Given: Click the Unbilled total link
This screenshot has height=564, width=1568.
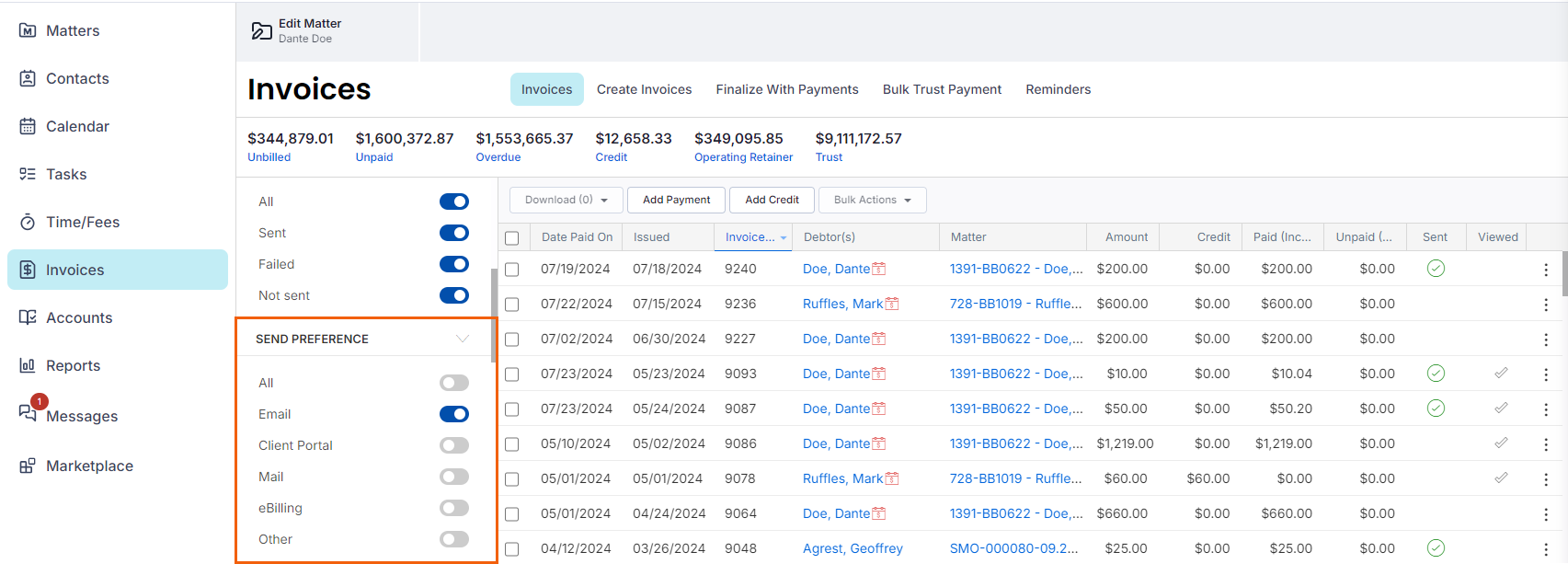Looking at the screenshot, I should pos(269,157).
